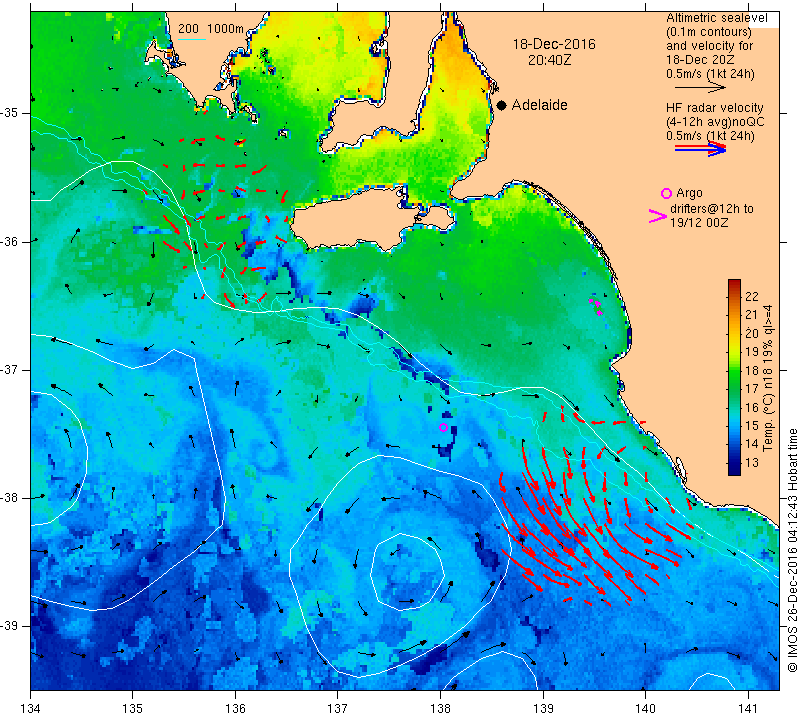Click the '20:40Z' time text
The width and height of the screenshot is (800, 720).
coord(549,60)
